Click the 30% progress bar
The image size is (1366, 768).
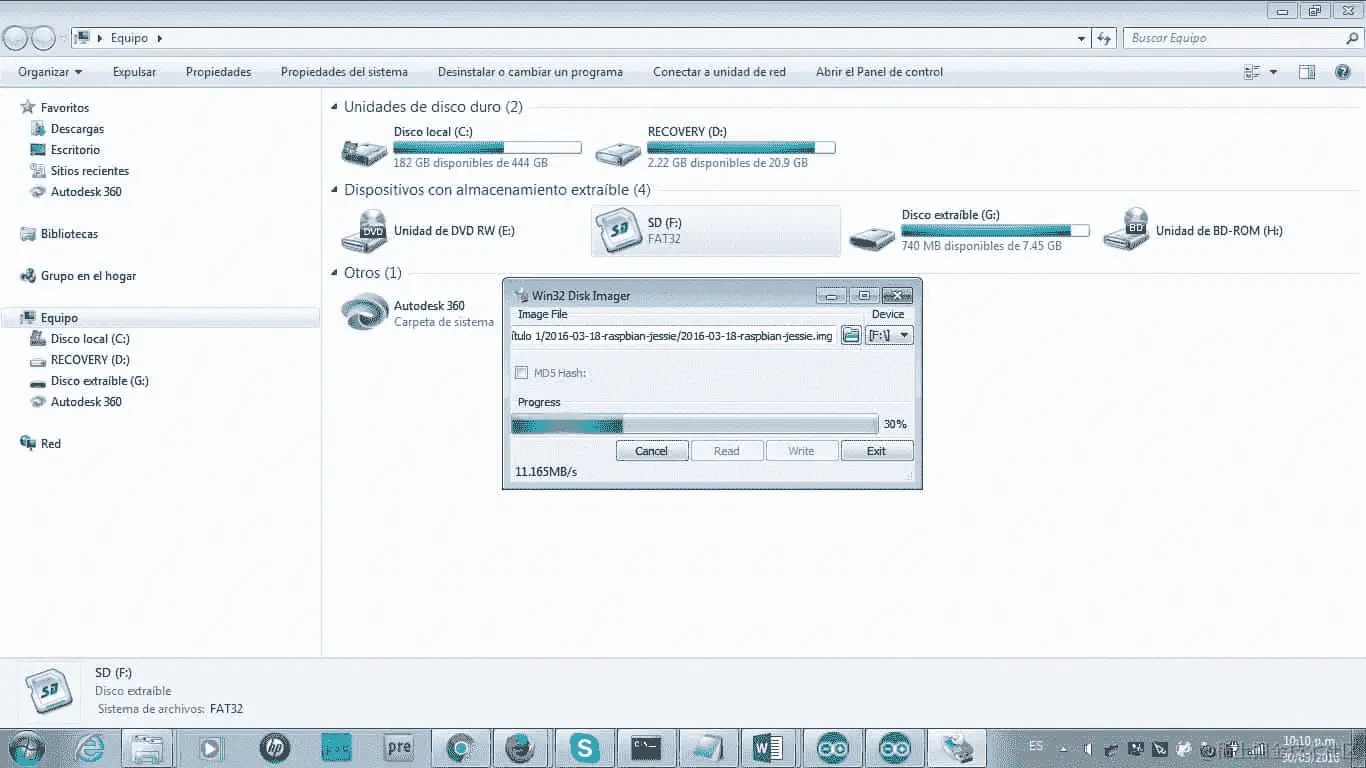694,425
